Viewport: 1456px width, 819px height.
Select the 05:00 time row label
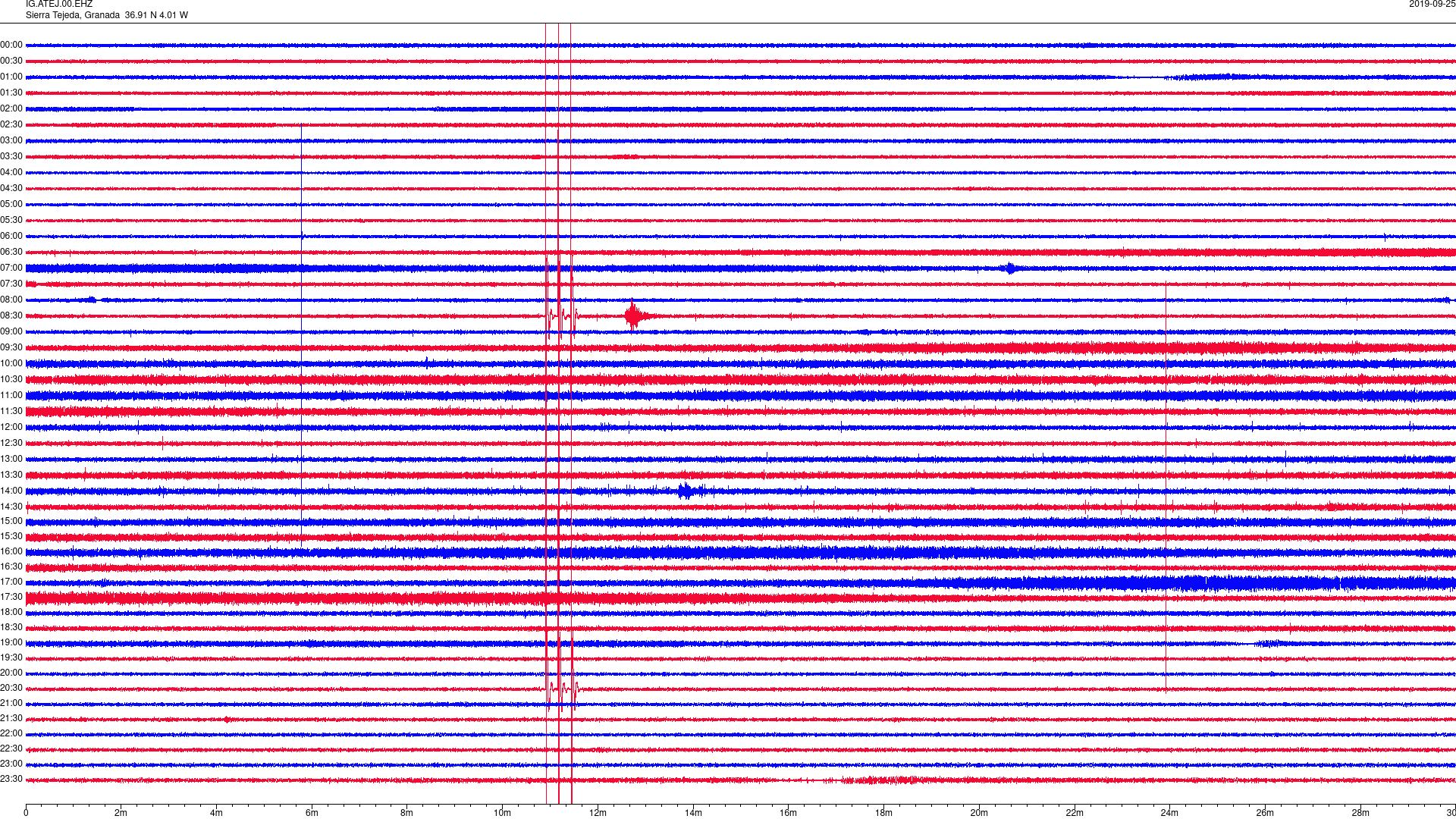[x=11, y=205]
